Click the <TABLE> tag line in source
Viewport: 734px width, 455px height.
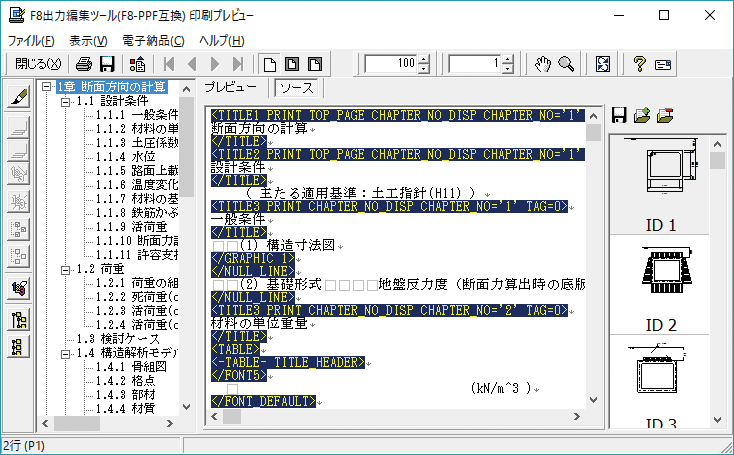[235, 349]
